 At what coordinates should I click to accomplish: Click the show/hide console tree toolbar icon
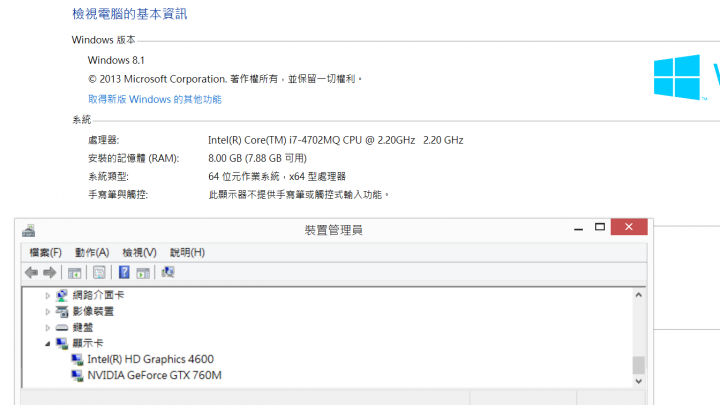click(x=74, y=273)
